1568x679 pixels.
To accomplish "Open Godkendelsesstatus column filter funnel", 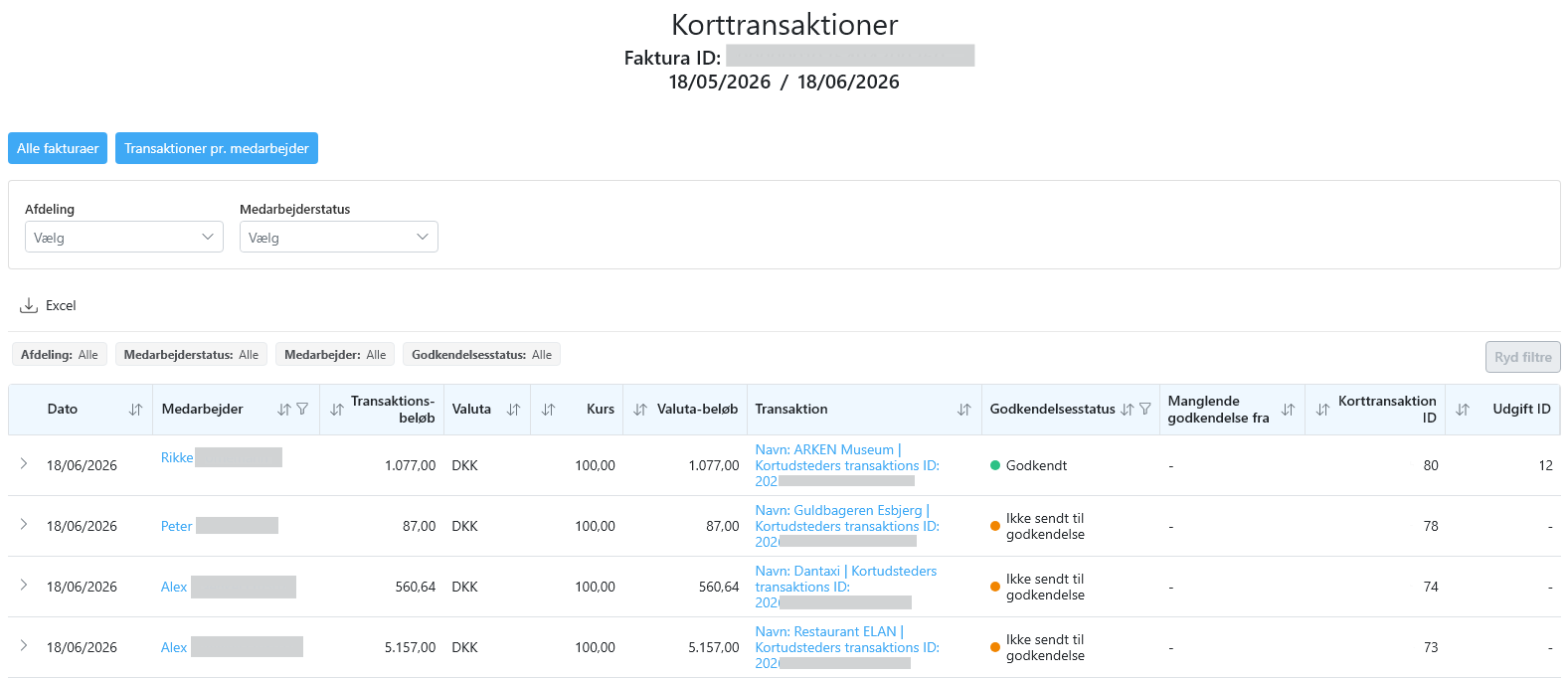I will 1145,410.
